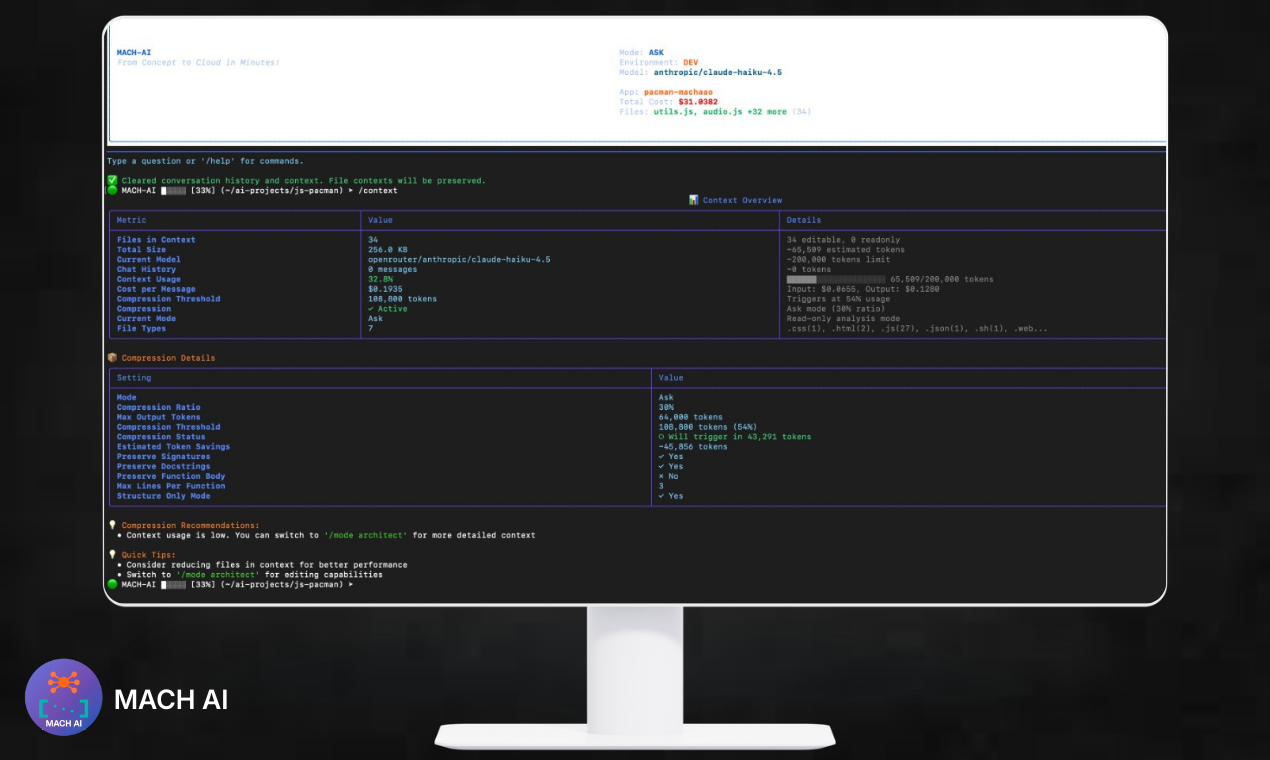Image resolution: width=1270 pixels, height=760 pixels.
Task: Click the 'Setting' column header
Action: [134, 378]
